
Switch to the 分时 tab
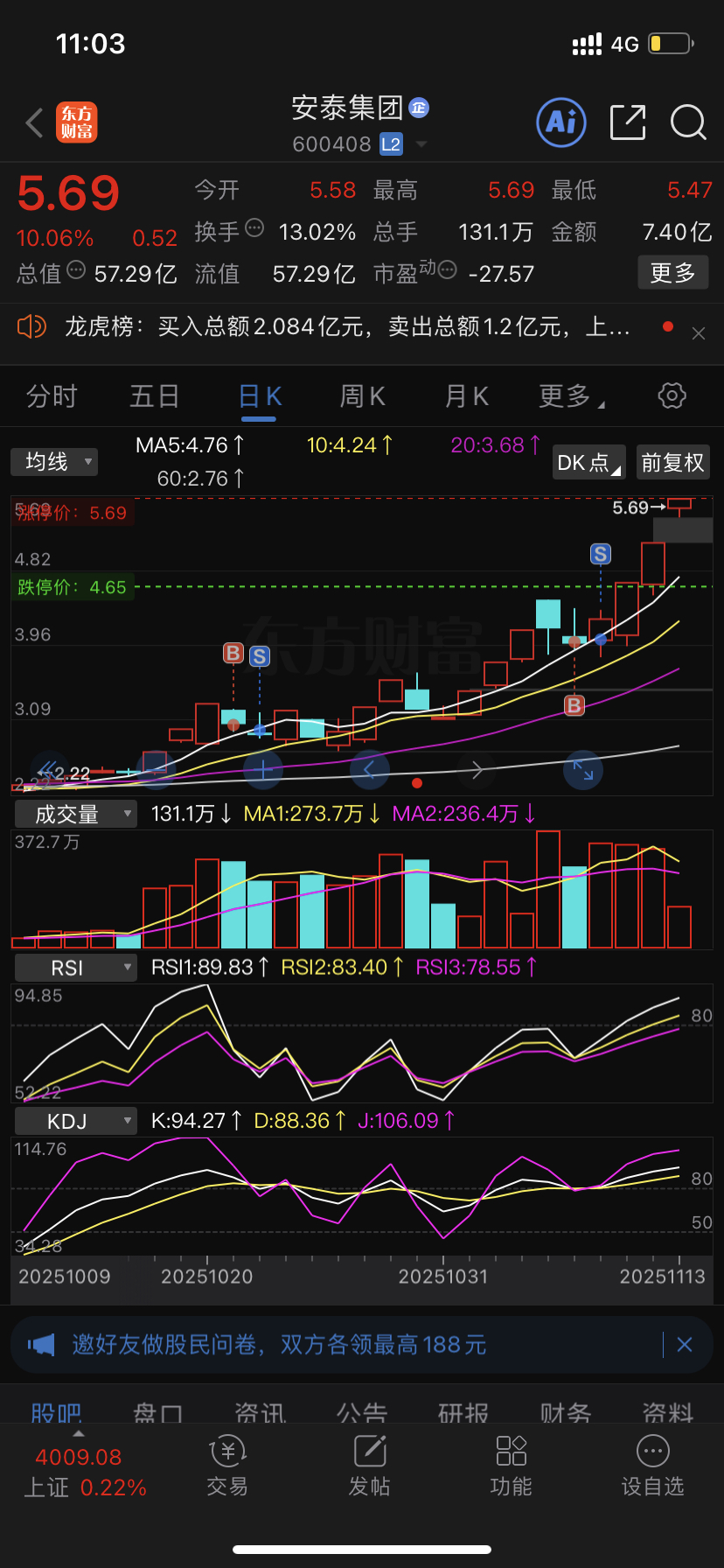point(52,396)
